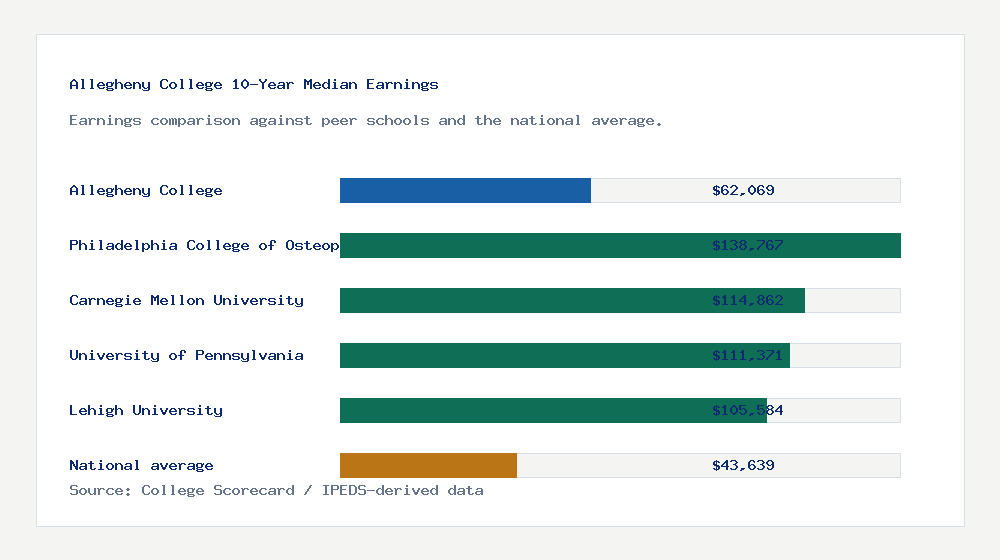Select the Carnegie Mellon University label
This screenshot has width=1000, height=560.
186,300
